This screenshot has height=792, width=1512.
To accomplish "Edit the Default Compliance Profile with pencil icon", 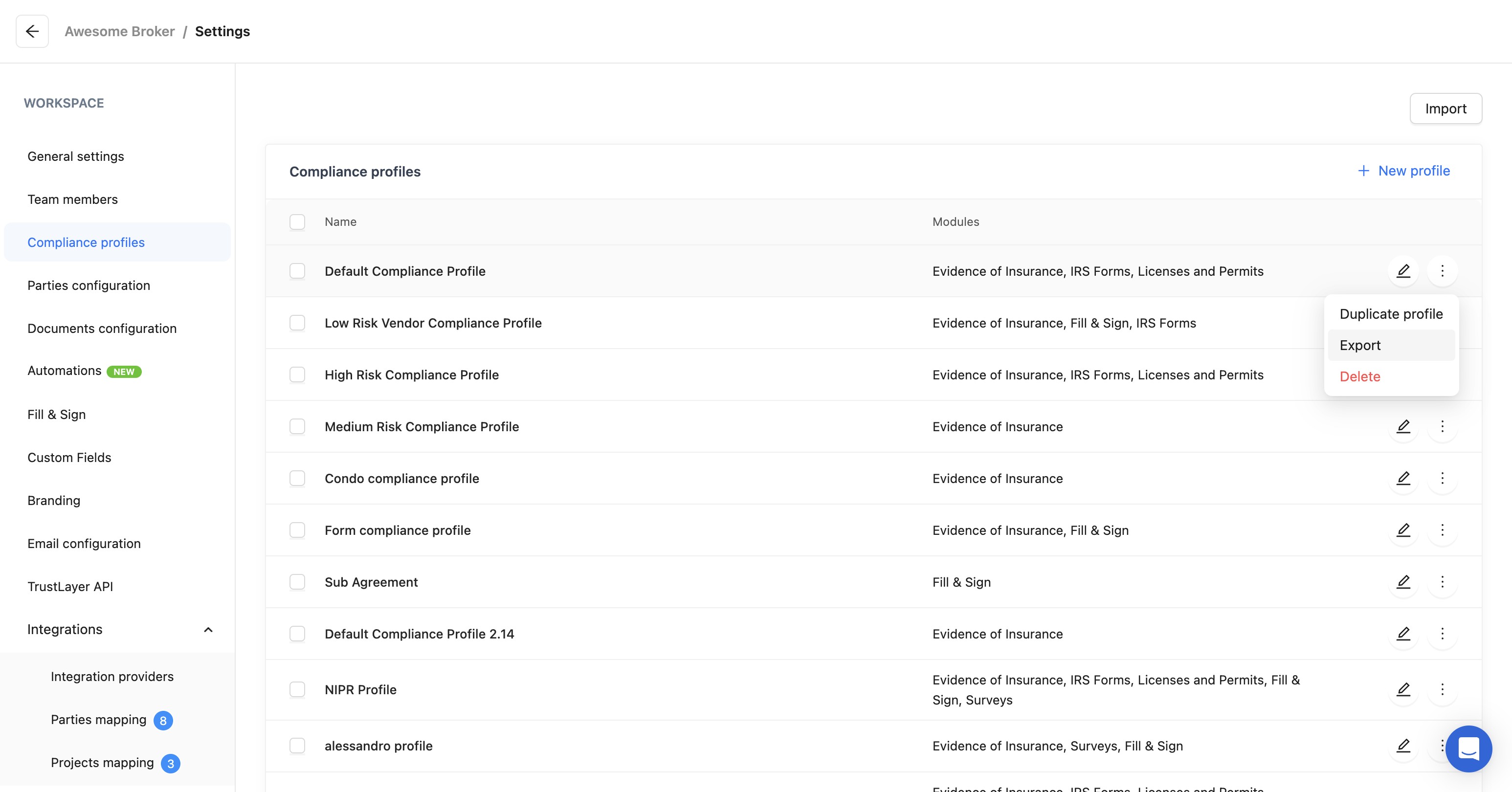I will [x=1403, y=271].
